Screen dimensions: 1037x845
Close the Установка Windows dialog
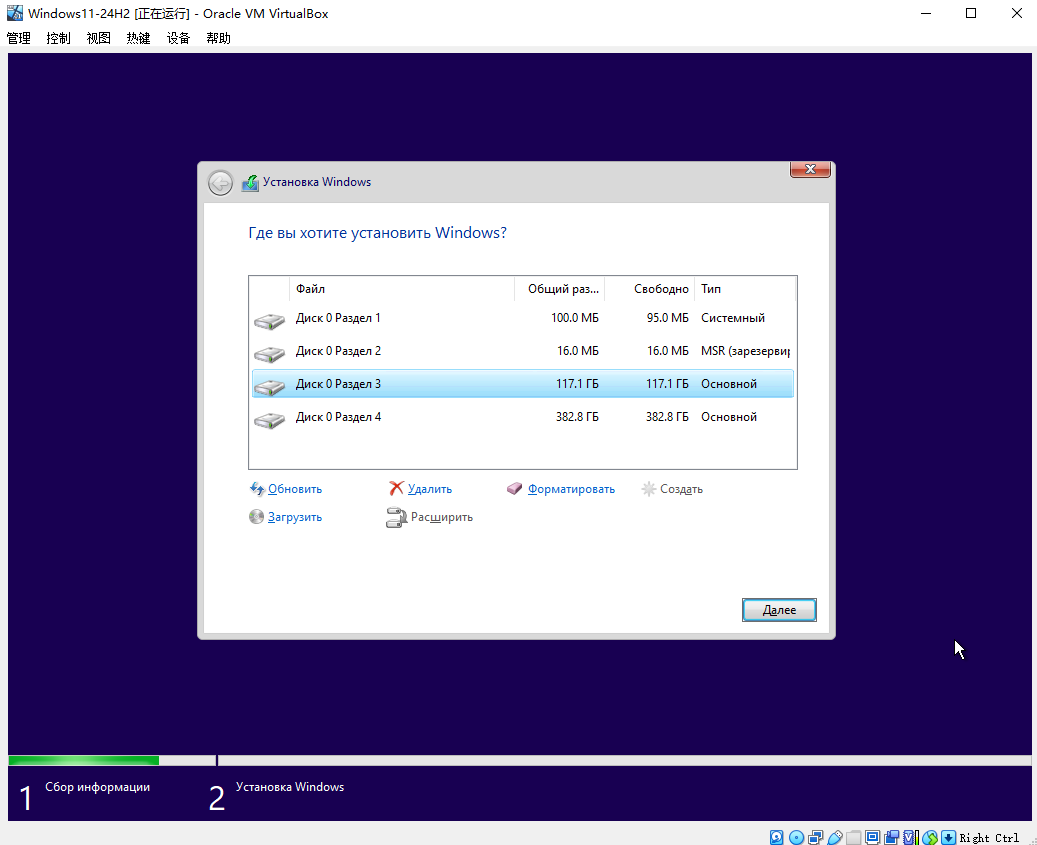pyautogui.click(x=810, y=169)
